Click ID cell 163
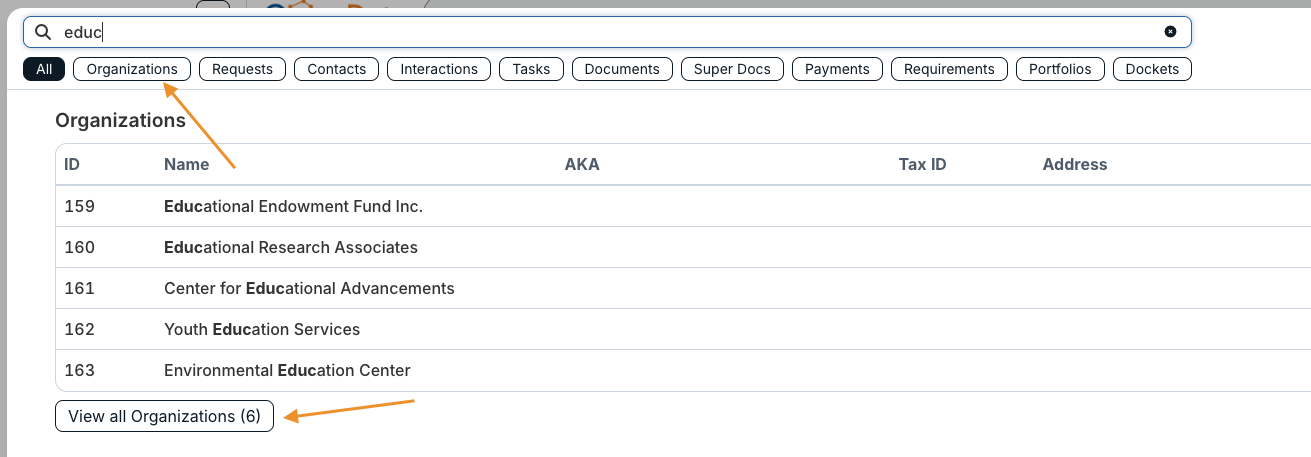 tap(79, 370)
